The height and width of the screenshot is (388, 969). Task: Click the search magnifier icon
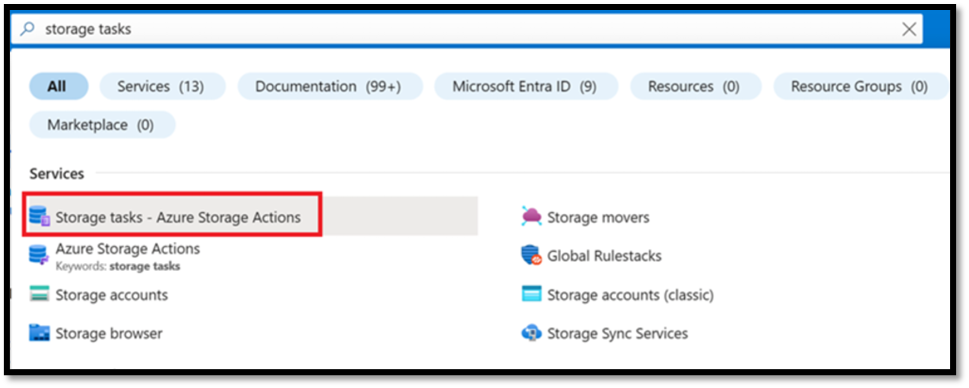(x=27, y=29)
